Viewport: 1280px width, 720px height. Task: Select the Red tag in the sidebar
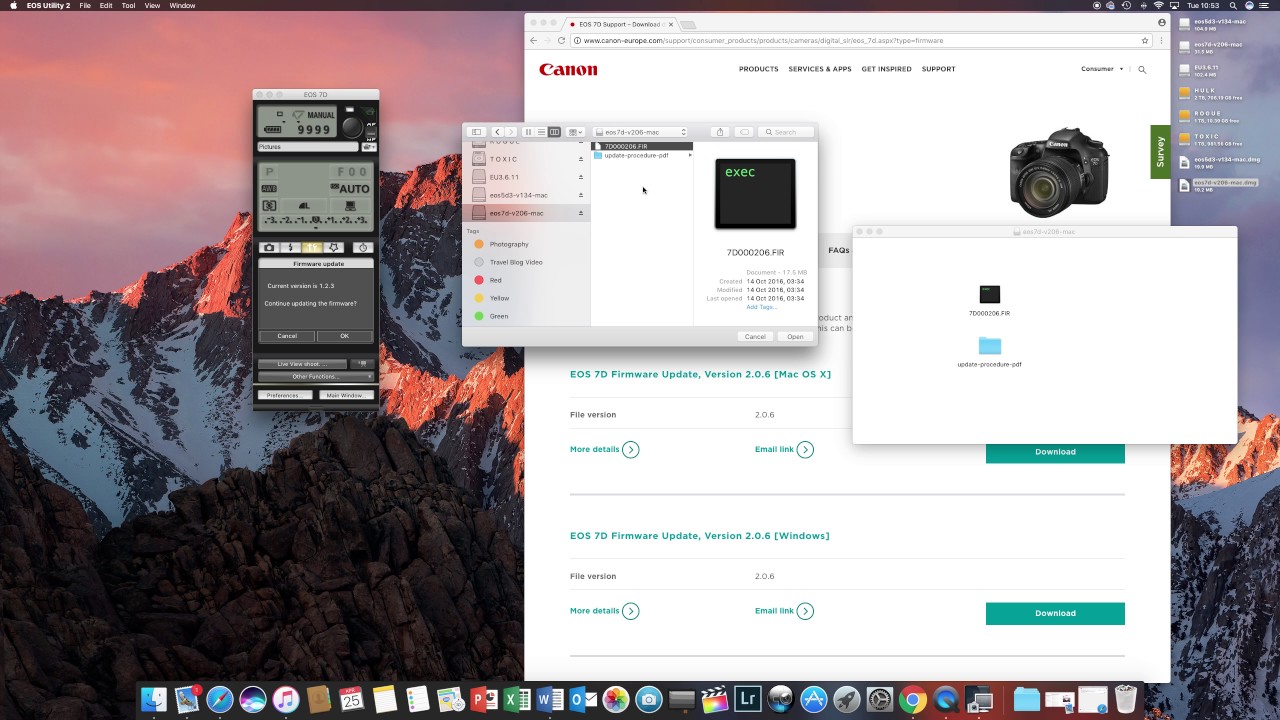[x=496, y=280]
